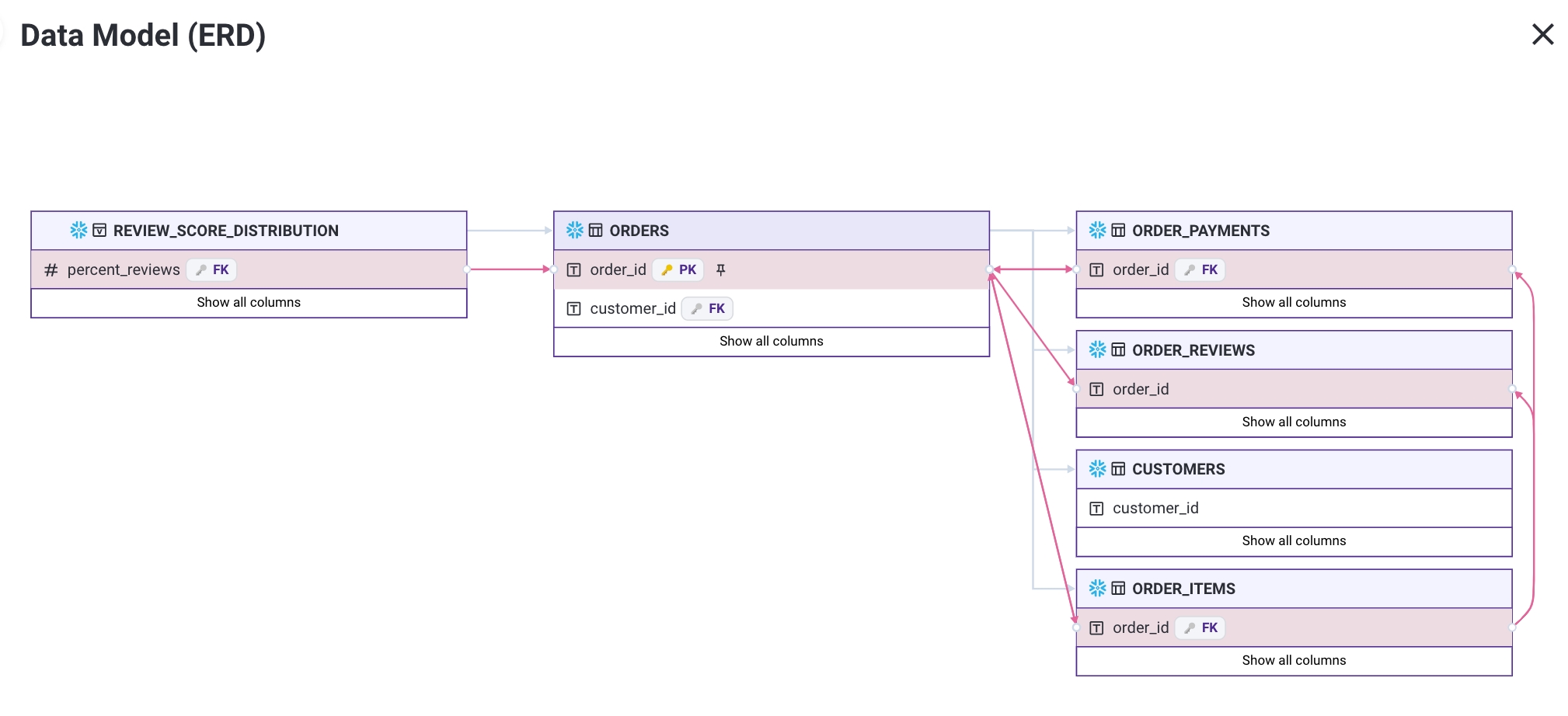The width and height of the screenshot is (1568, 716).
Task: Click the pin icon beside order_id PK
Action: (720, 269)
